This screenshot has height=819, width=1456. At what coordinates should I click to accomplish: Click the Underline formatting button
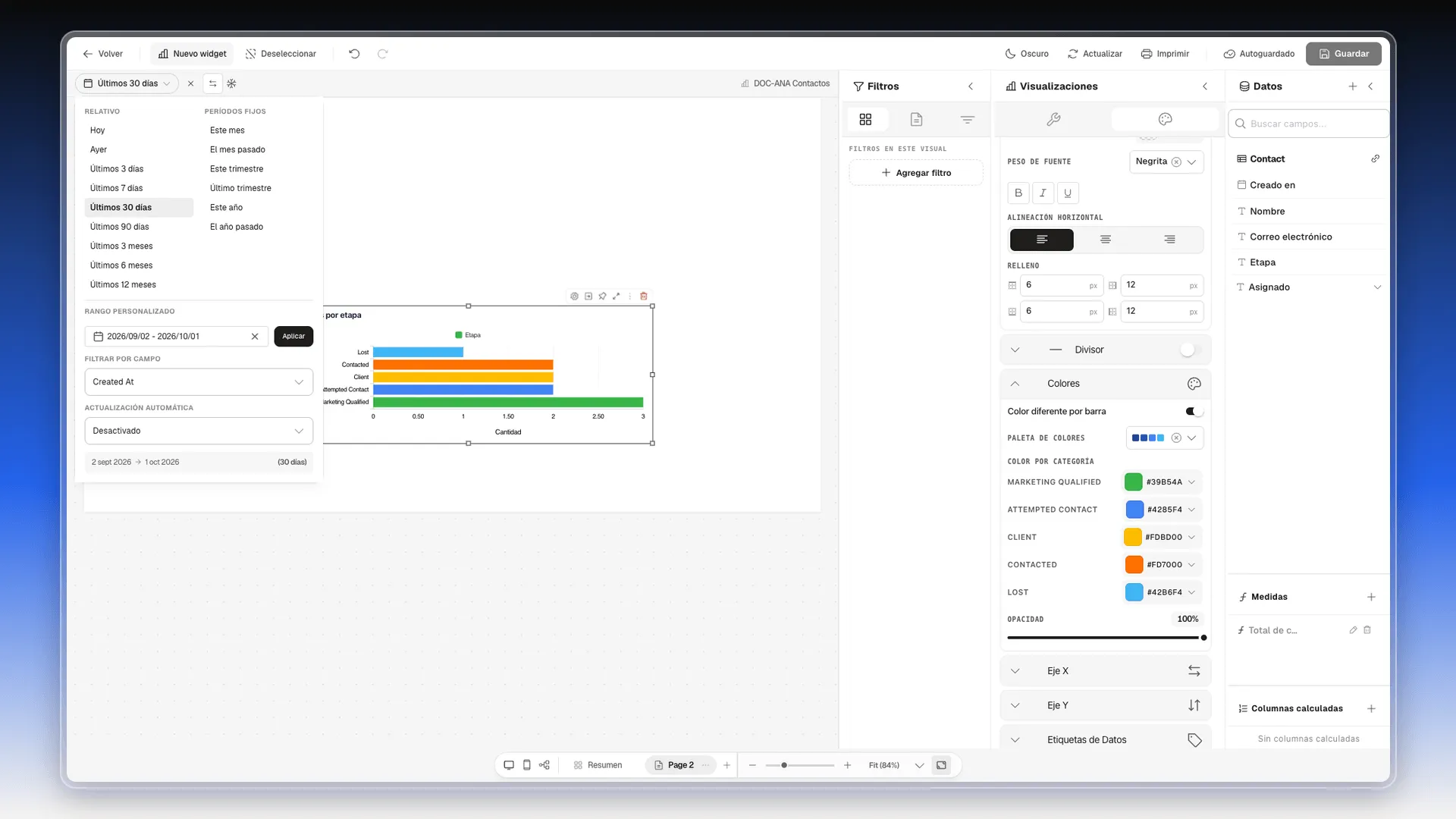[x=1068, y=193]
